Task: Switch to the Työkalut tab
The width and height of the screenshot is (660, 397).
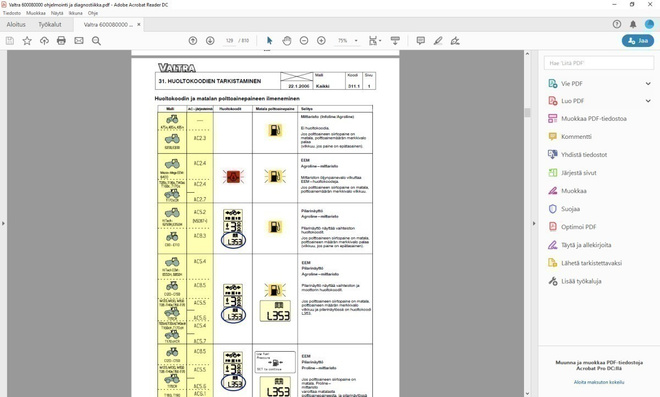Action: (x=50, y=24)
